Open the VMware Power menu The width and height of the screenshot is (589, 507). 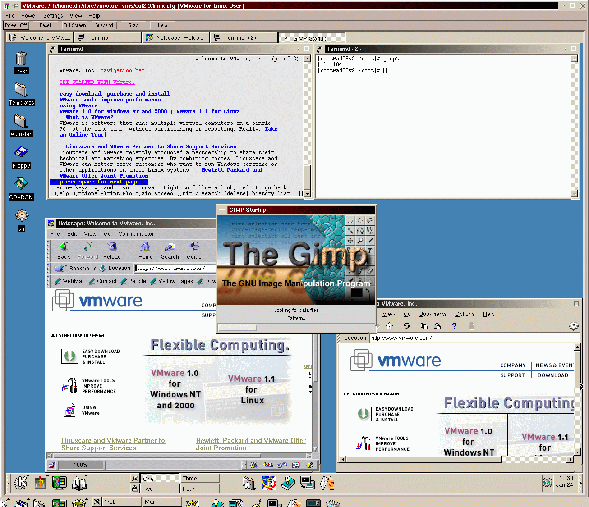(28, 16)
